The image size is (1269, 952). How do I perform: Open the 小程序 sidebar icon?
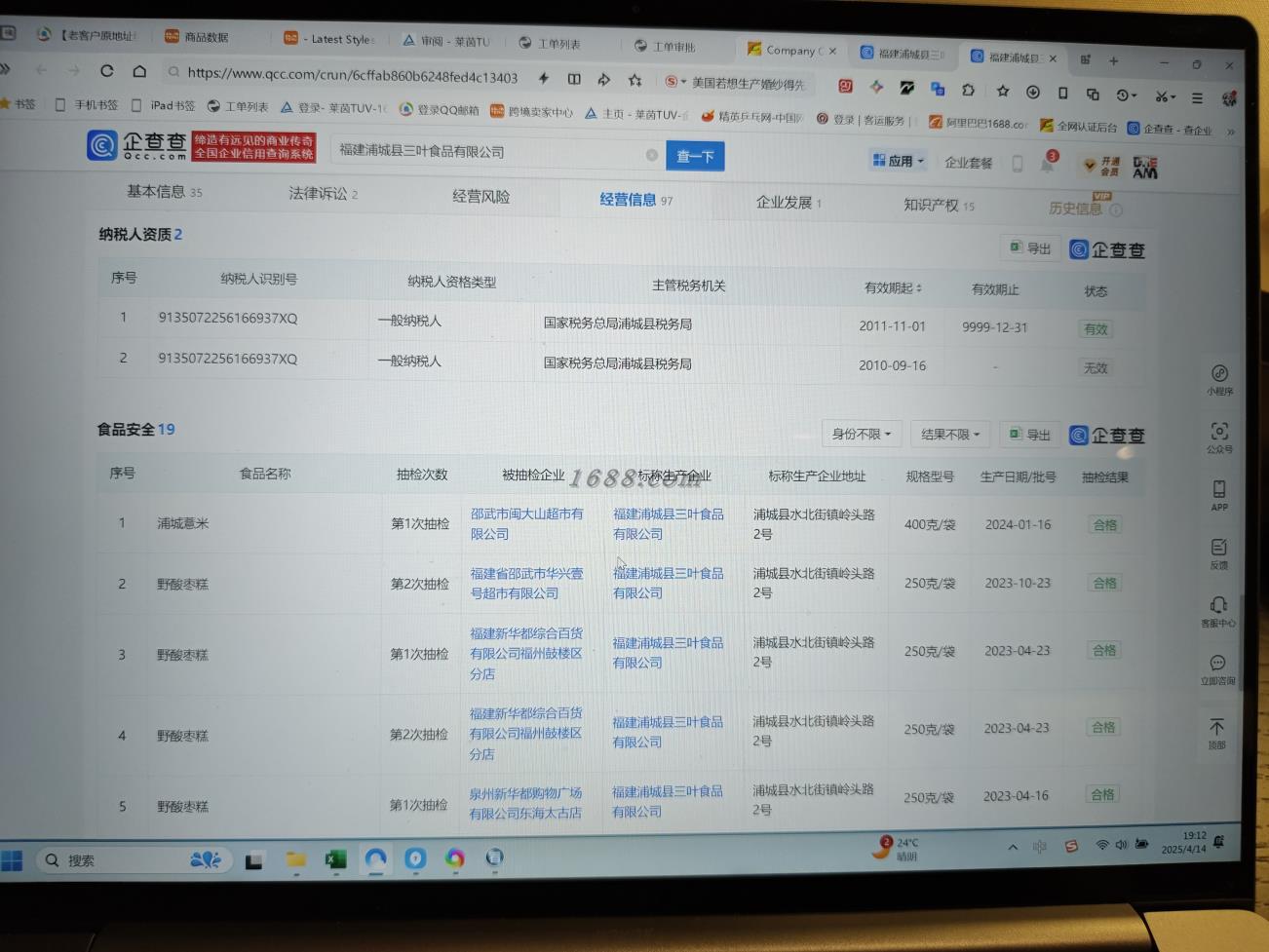[x=1219, y=379]
